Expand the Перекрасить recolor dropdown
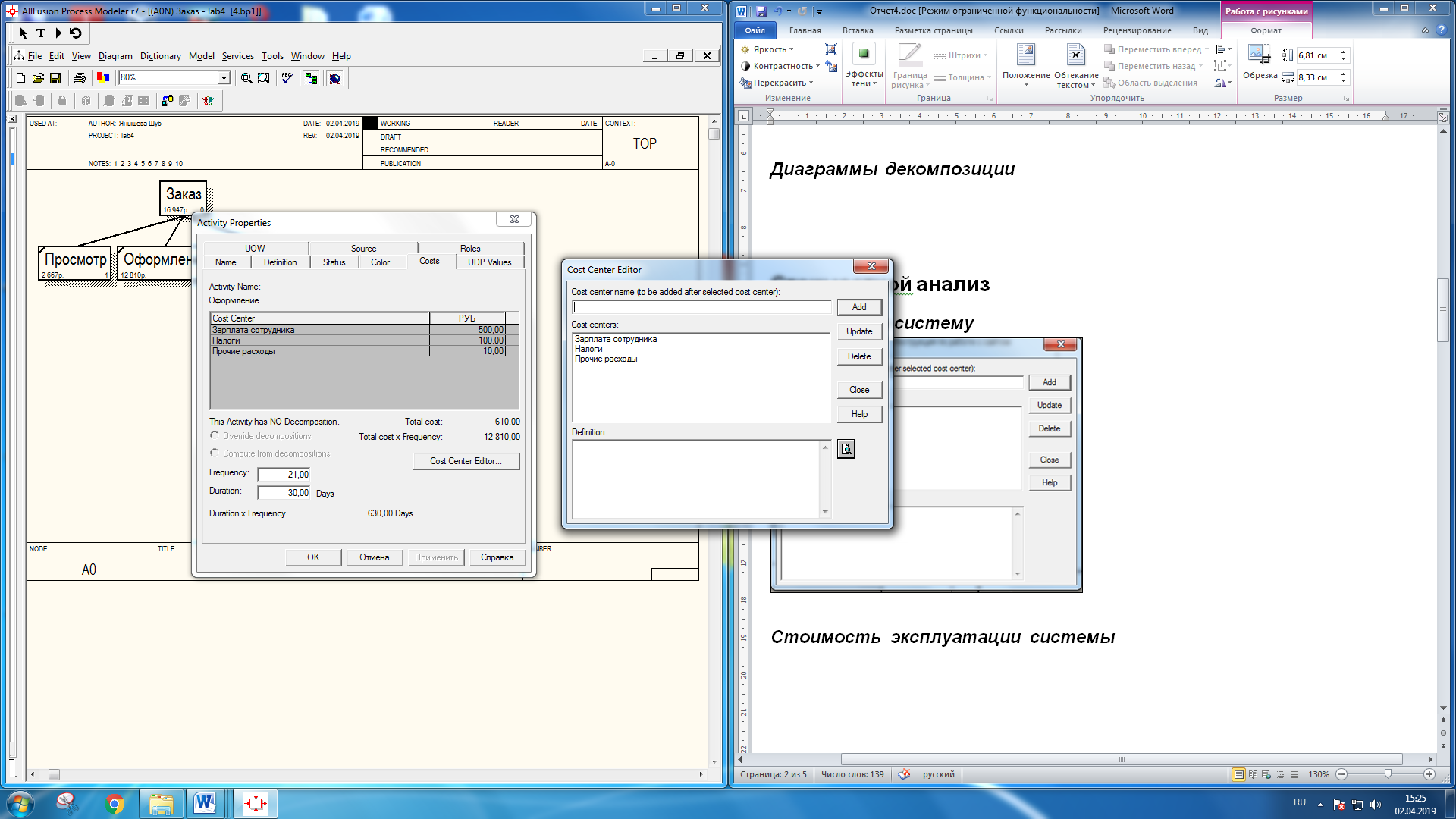 pyautogui.click(x=779, y=83)
